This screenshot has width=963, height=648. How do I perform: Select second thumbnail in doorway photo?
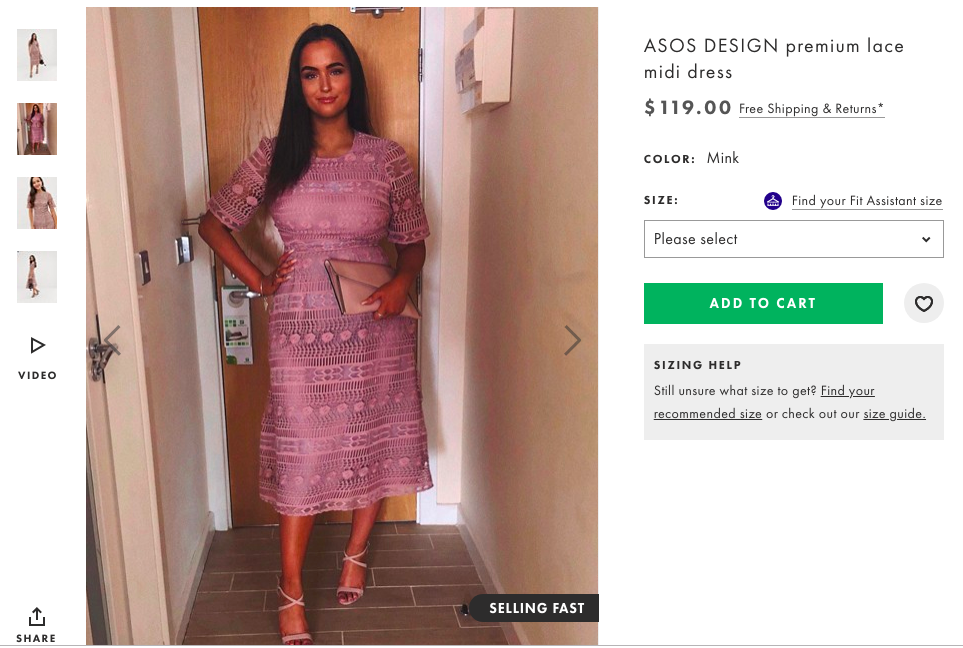37,129
